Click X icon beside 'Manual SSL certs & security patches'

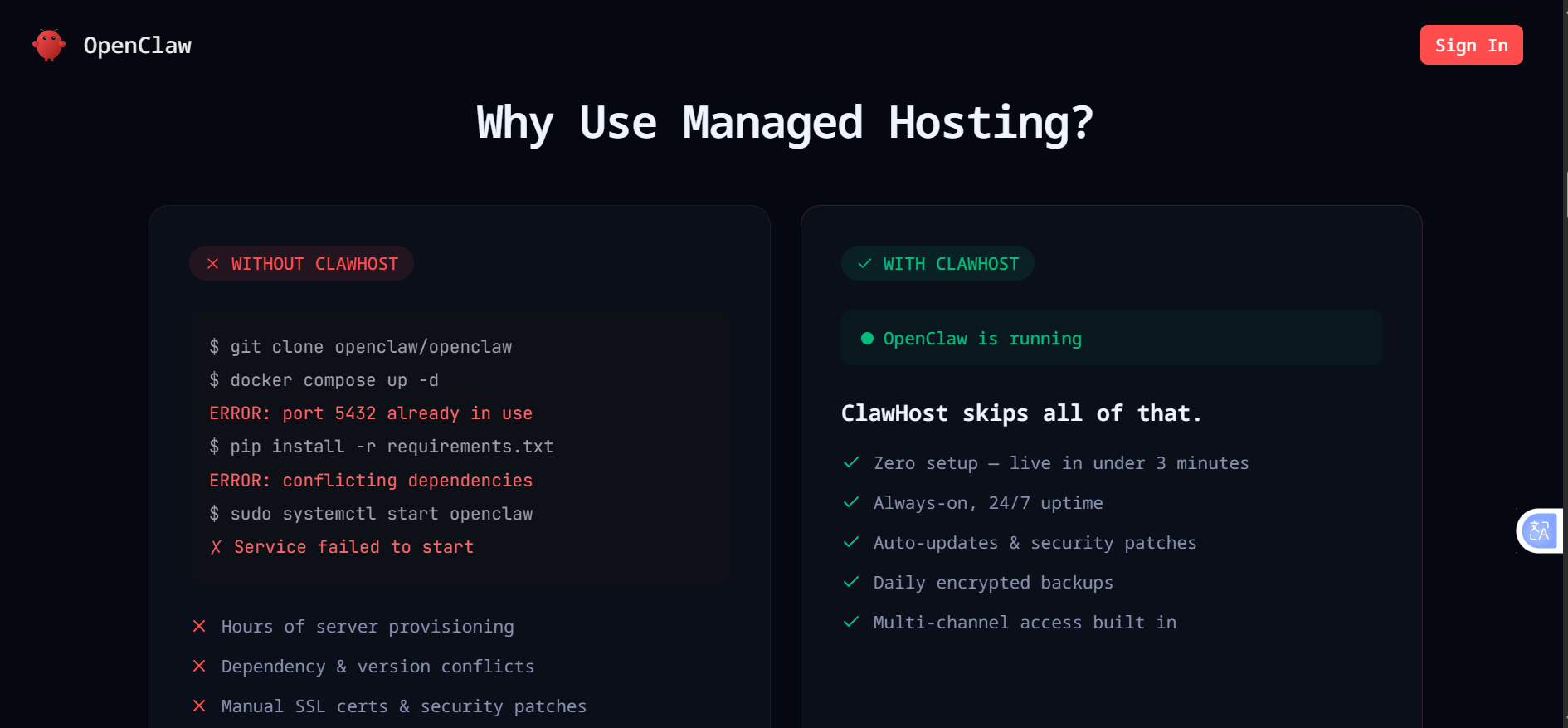(199, 706)
